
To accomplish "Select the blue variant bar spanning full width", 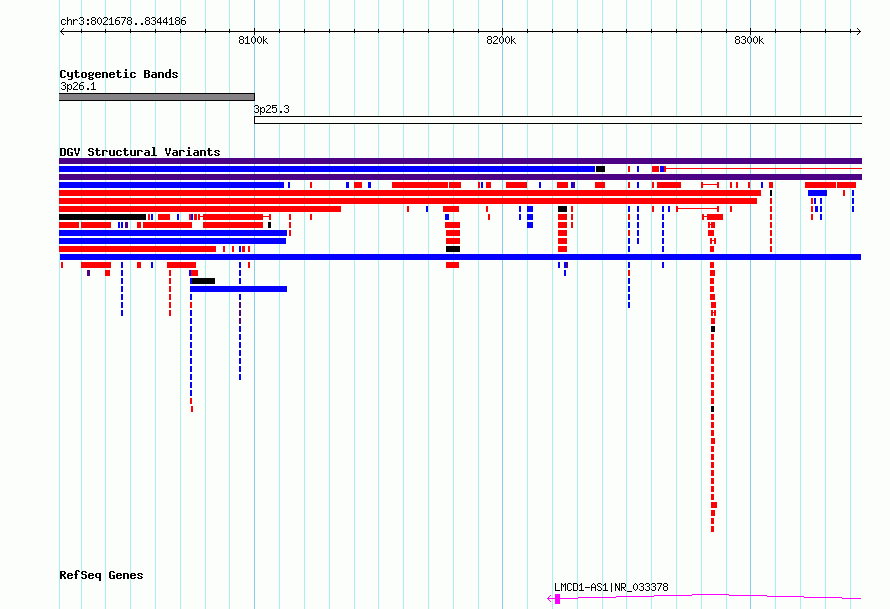I will point(460,257).
